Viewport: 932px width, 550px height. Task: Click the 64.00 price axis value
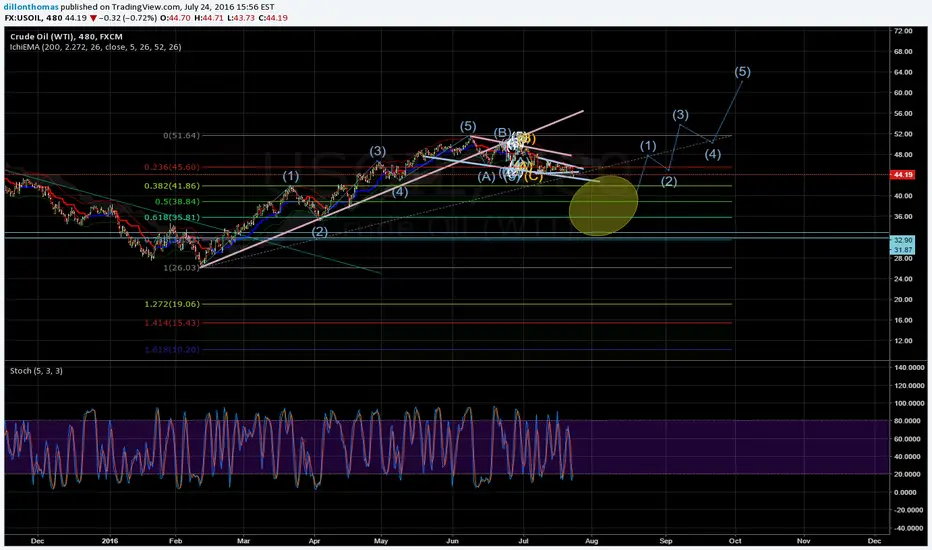point(903,73)
